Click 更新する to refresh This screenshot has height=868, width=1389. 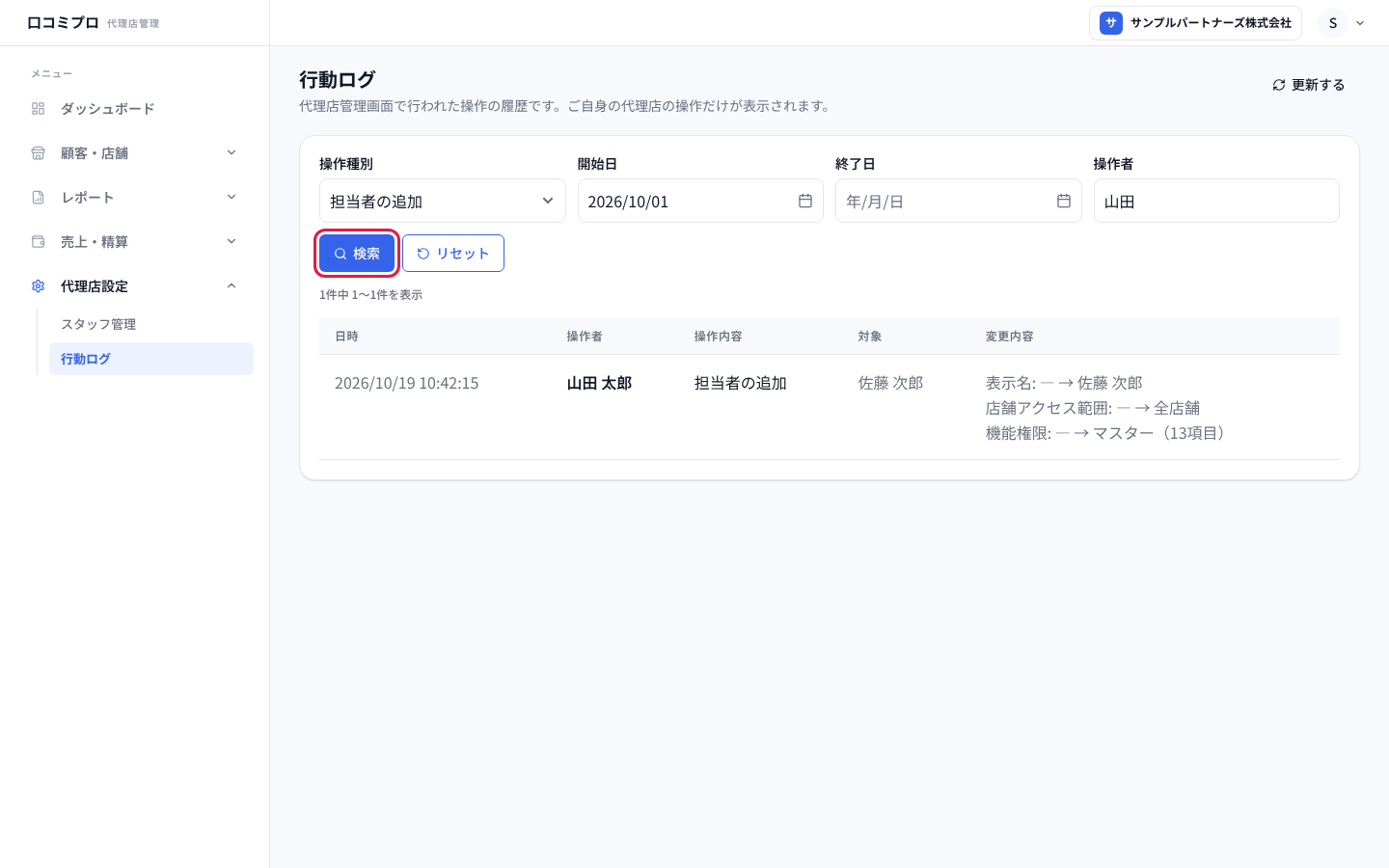tap(1308, 85)
